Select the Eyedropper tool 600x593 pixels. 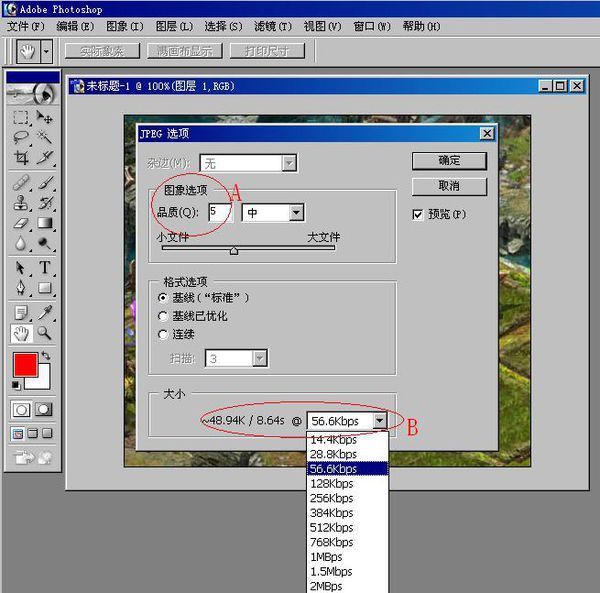44,313
